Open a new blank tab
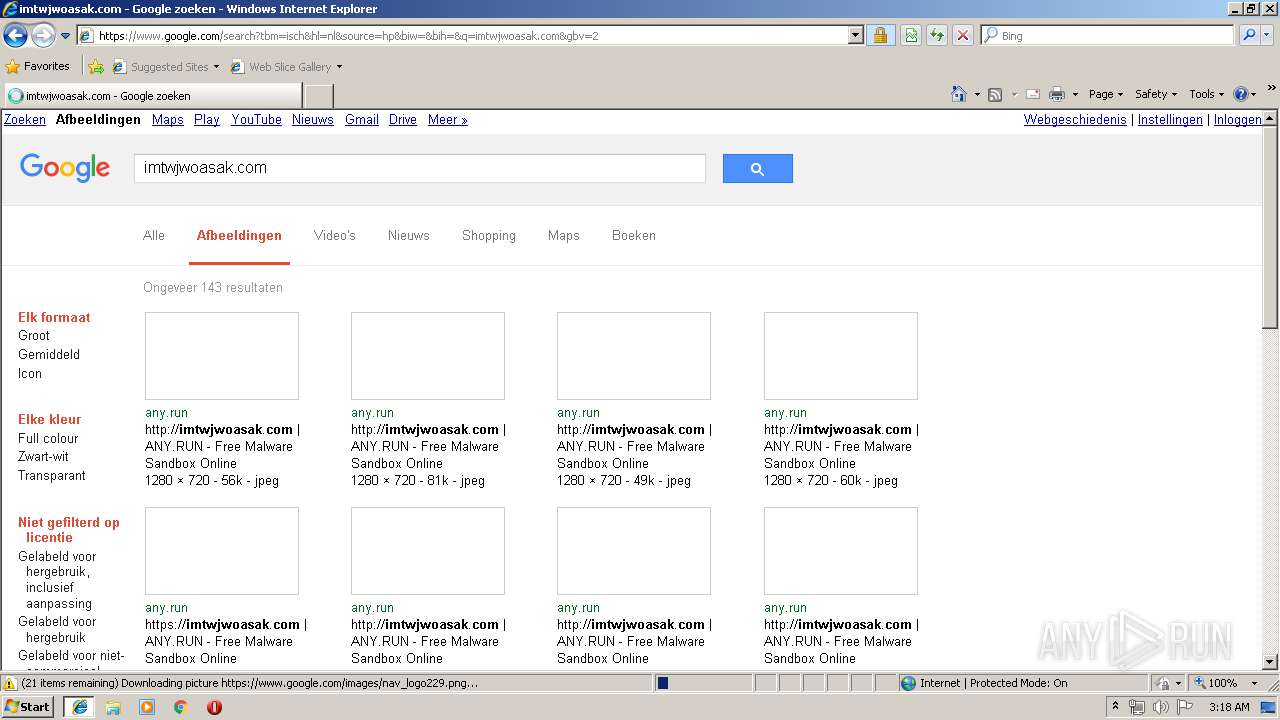The width and height of the screenshot is (1280, 720). coord(318,96)
